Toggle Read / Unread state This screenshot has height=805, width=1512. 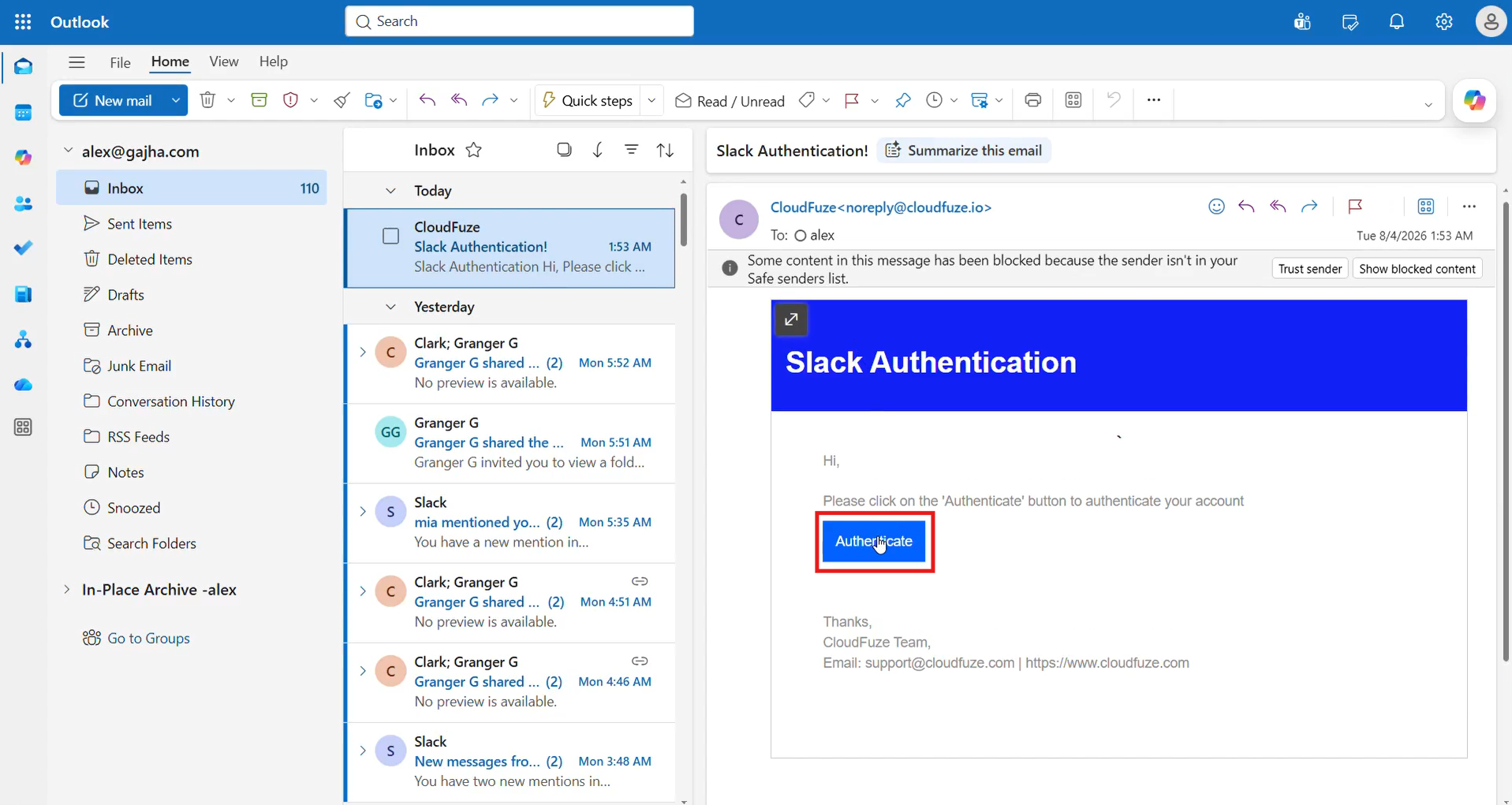point(730,101)
